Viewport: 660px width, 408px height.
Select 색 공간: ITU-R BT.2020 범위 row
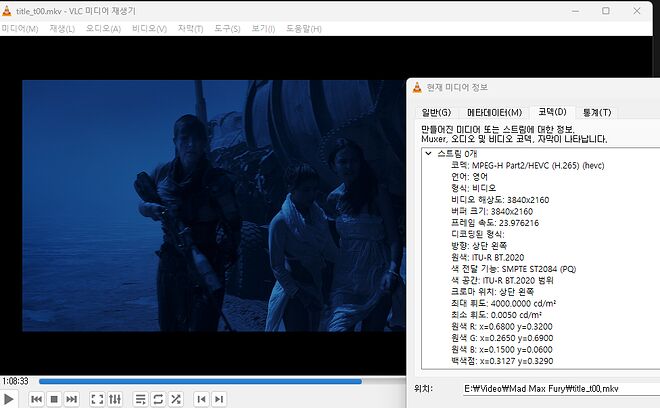(x=502, y=280)
